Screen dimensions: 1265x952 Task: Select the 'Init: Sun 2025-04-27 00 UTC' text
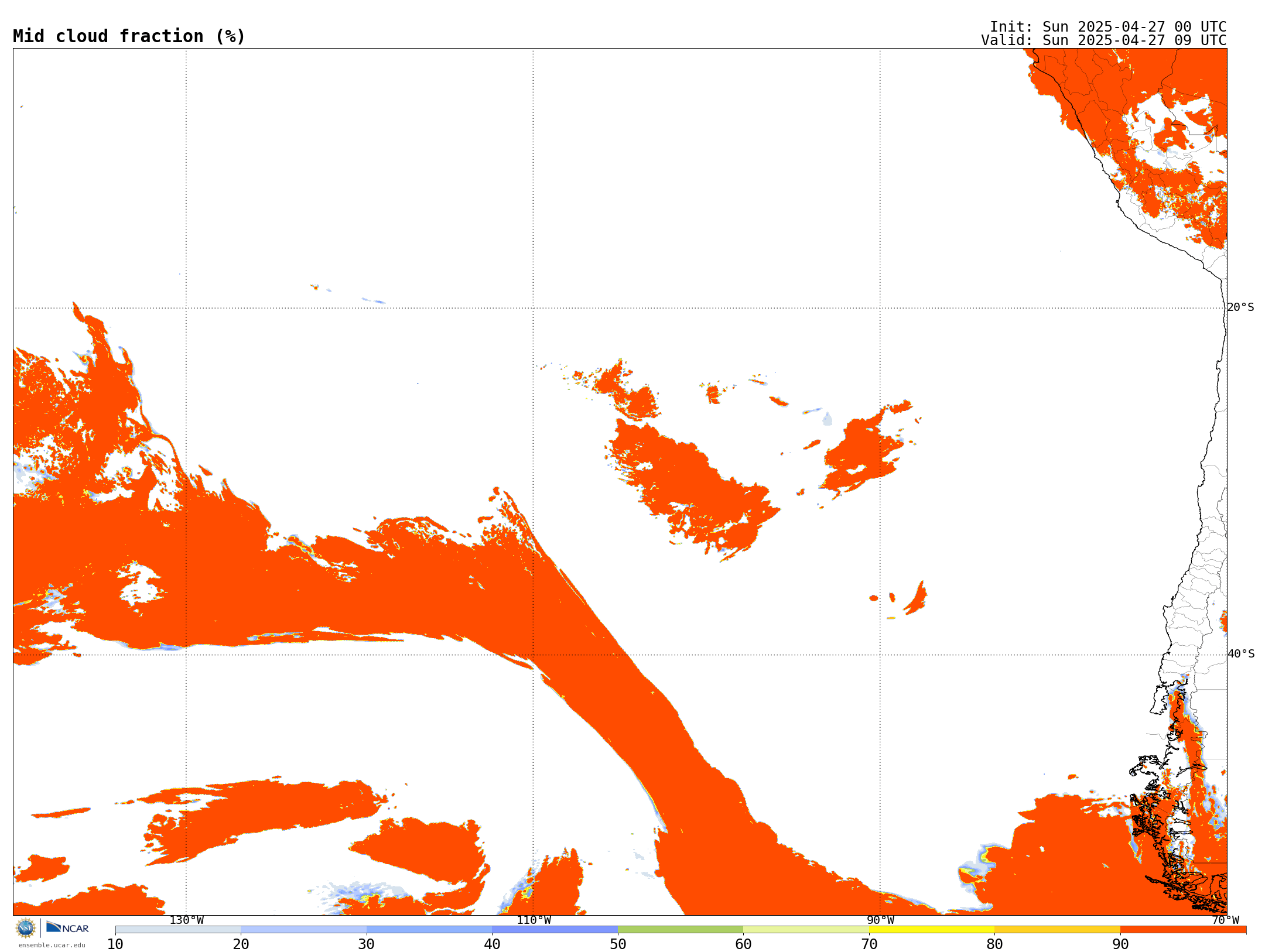[x=1108, y=27]
